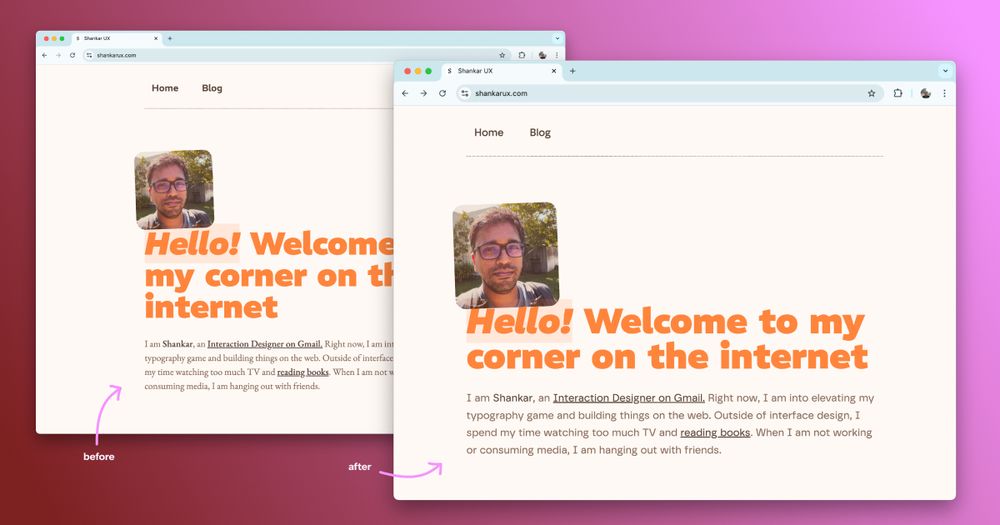The image size is (1000, 525).
Task: Follow reading books link in before window
Action: (x=303, y=372)
